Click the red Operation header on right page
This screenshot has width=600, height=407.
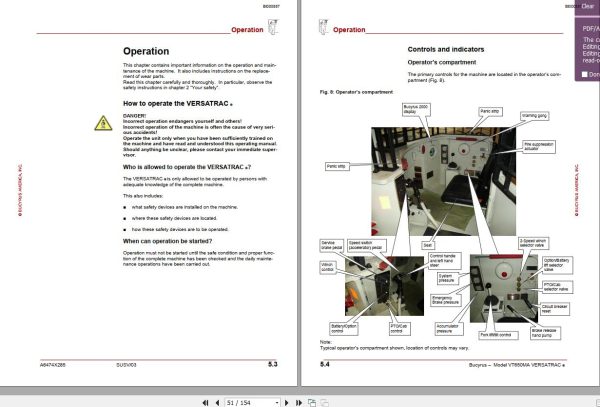tap(349, 30)
